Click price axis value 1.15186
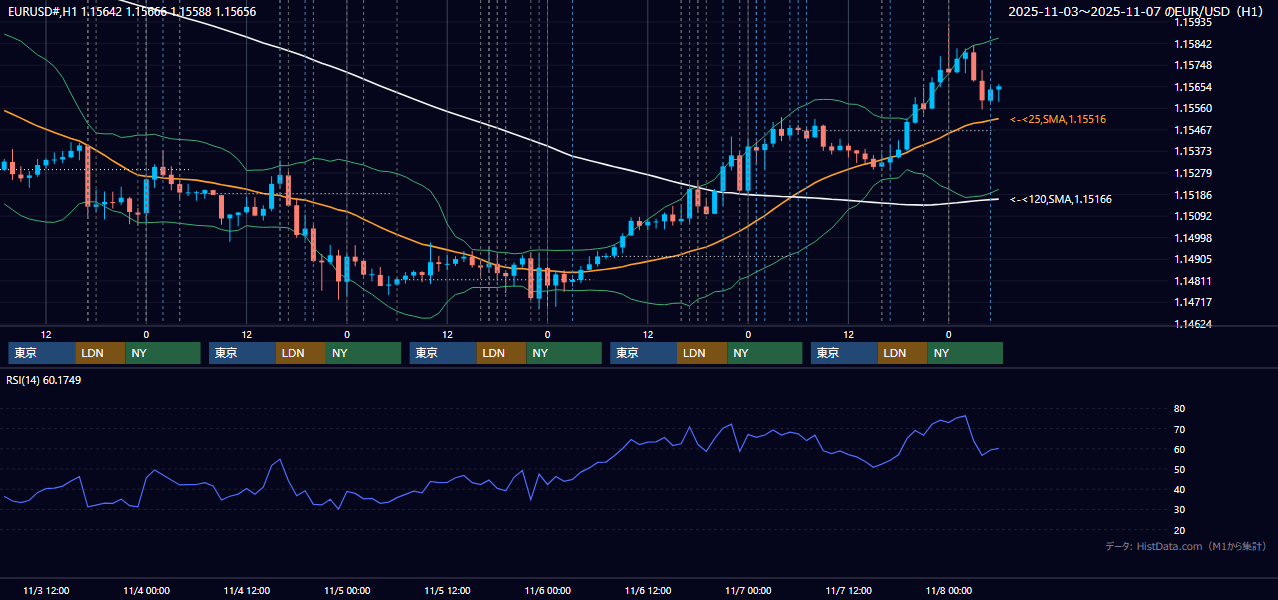Viewport: 1278px width, 600px height. 1192,195
